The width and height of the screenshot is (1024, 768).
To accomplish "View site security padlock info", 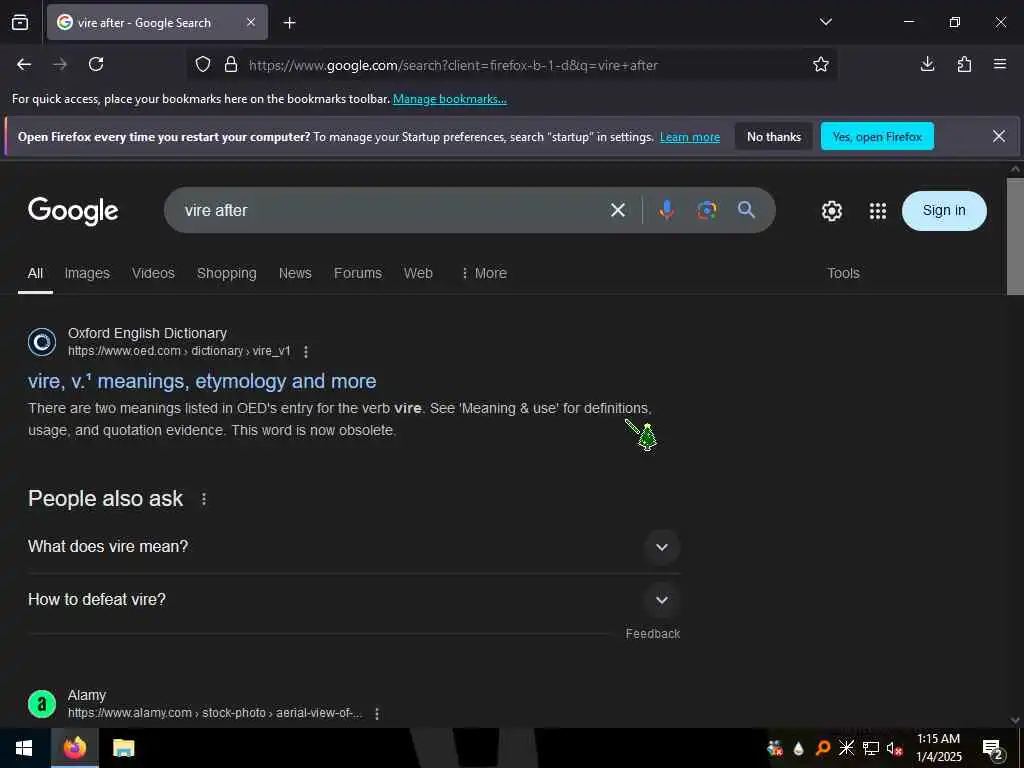I will tap(231, 65).
